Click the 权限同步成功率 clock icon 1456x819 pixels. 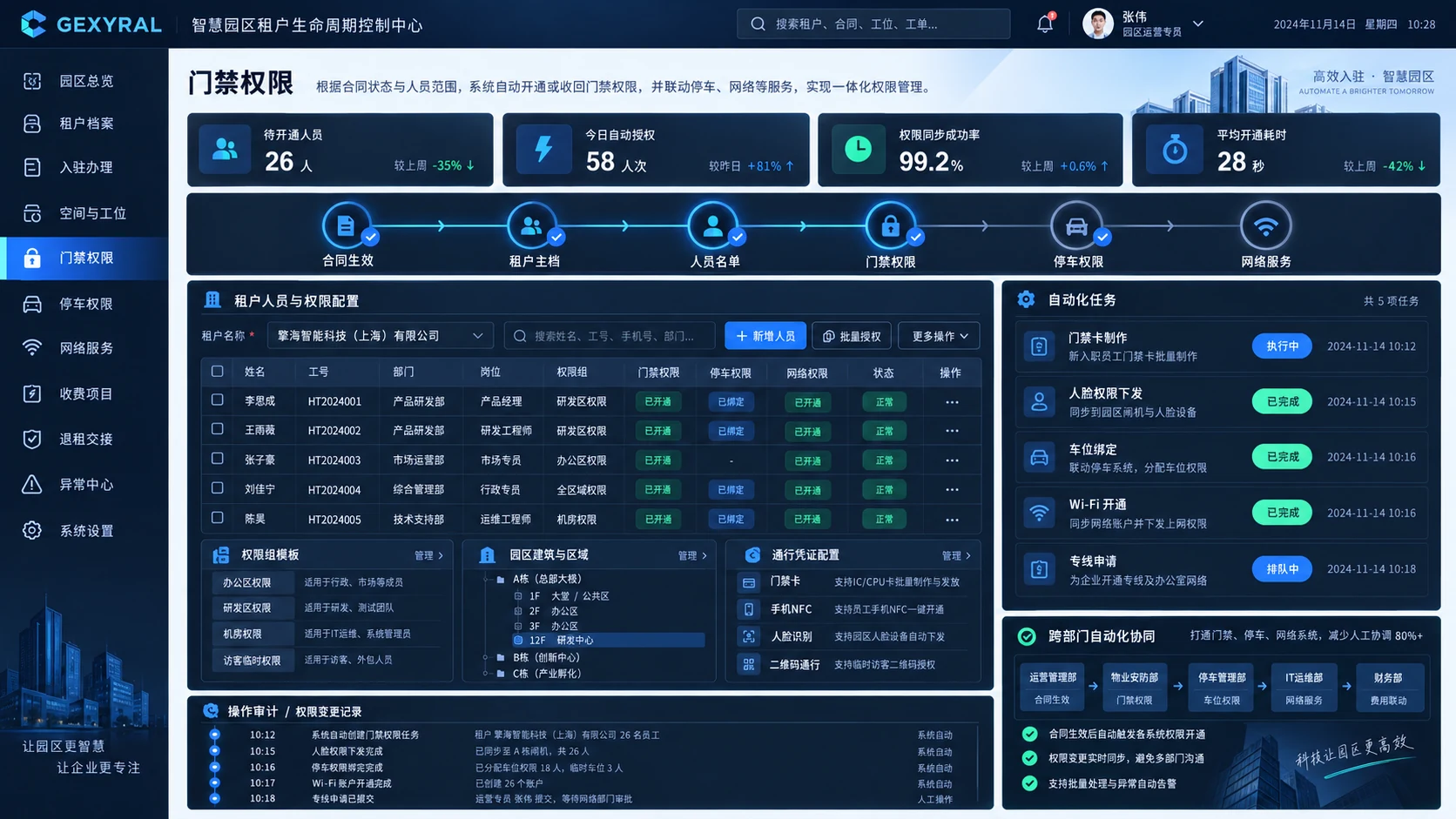pyautogui.click(x=858, y=149)
